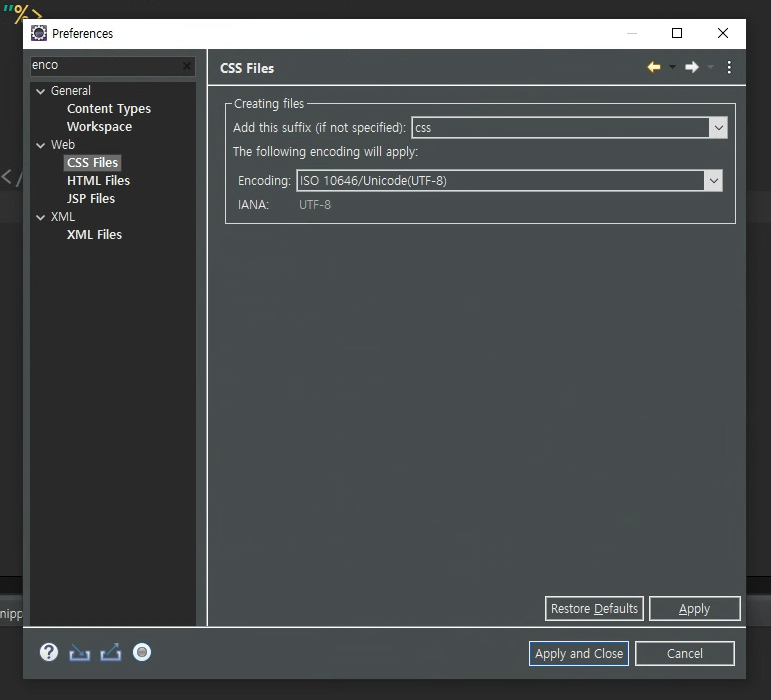Select CSS Files tree item
Viewport: 771px width, 700px height.
click(x=92, y=163)
